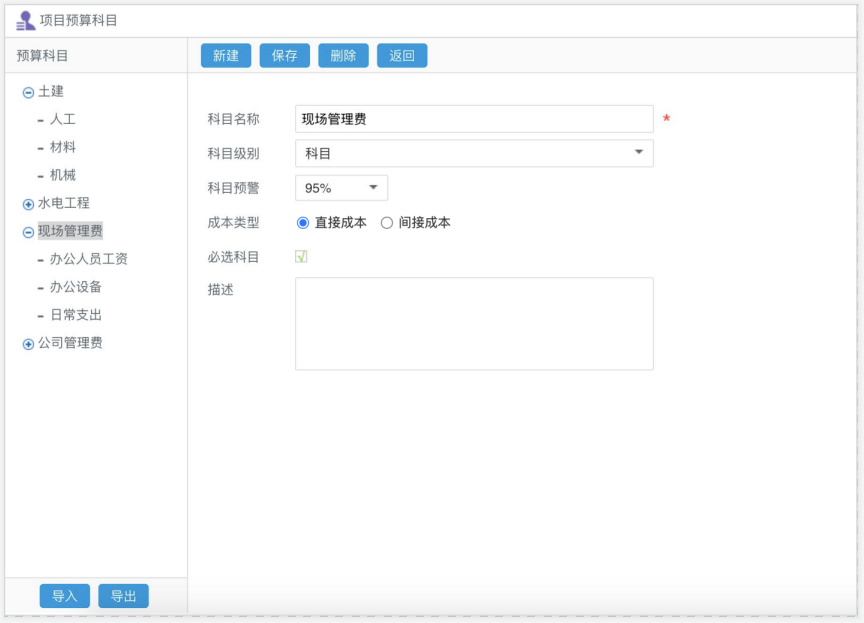This screenshot has width=864, height=623.
Task: Click the 返回 button
Action: [x=402, y=55]
